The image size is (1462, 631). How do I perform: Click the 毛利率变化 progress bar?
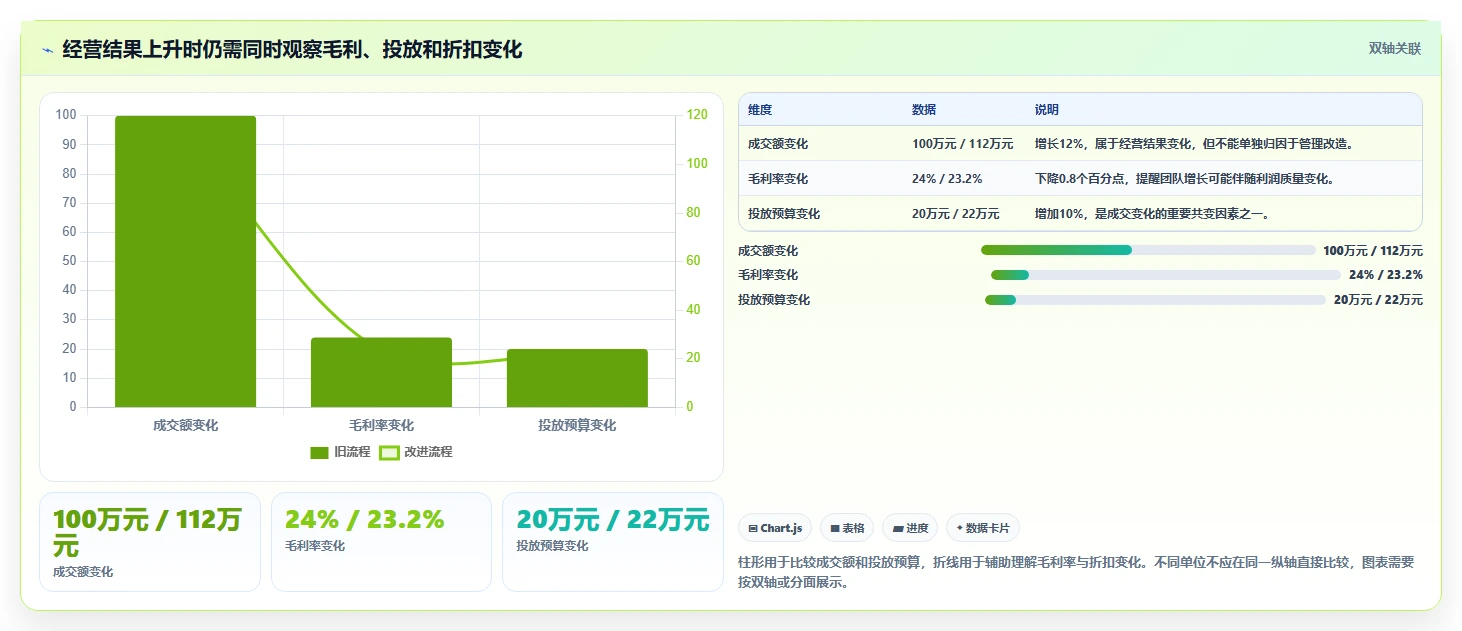[1166, 275]
